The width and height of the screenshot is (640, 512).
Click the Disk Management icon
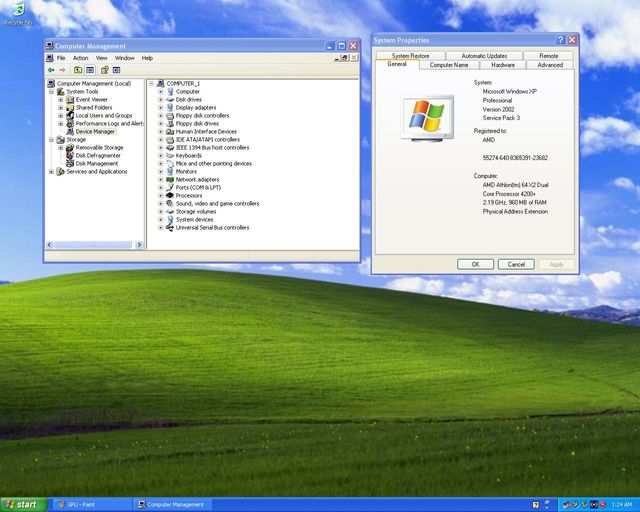point(70,164)
